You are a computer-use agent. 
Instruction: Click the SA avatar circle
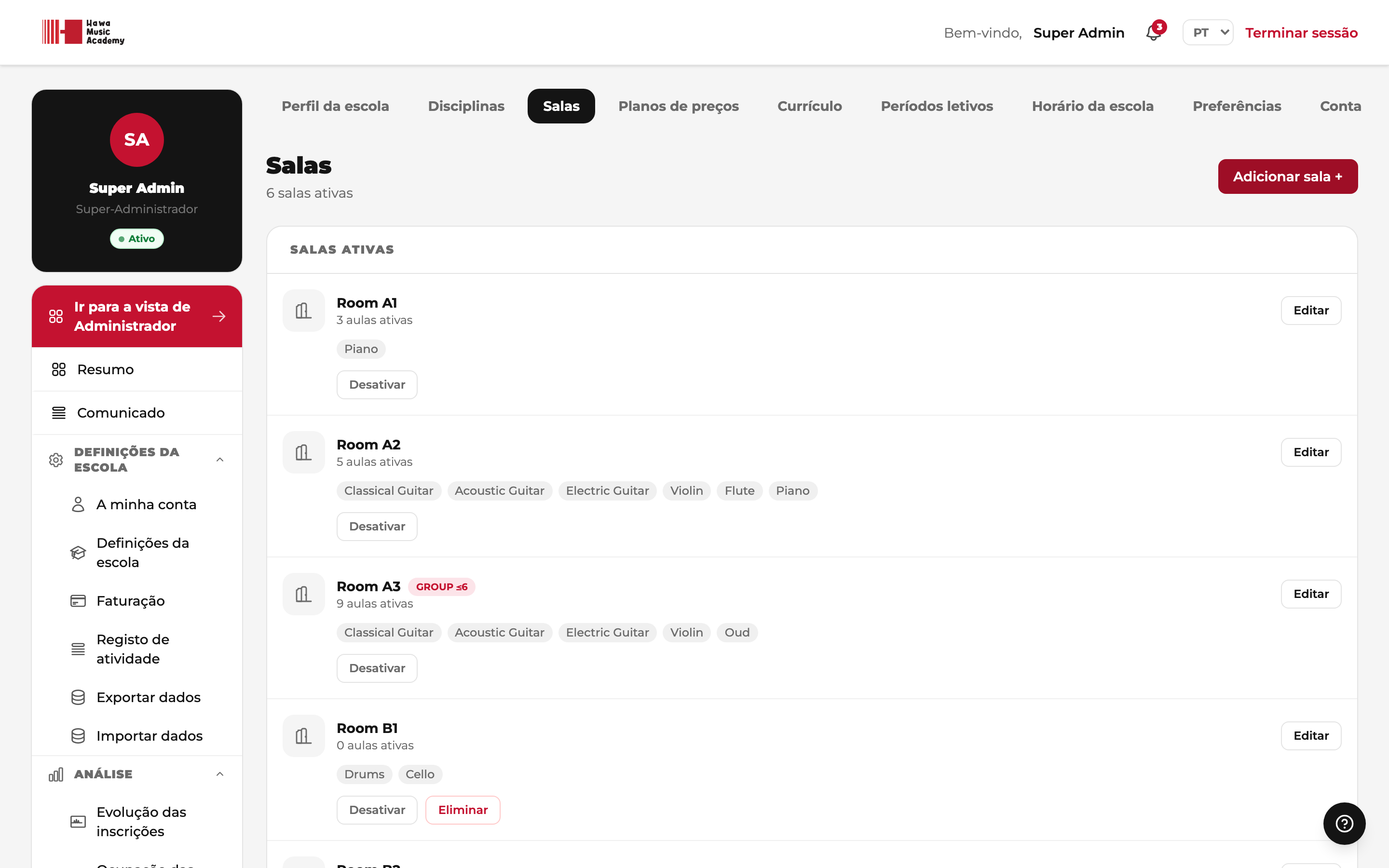136,140
